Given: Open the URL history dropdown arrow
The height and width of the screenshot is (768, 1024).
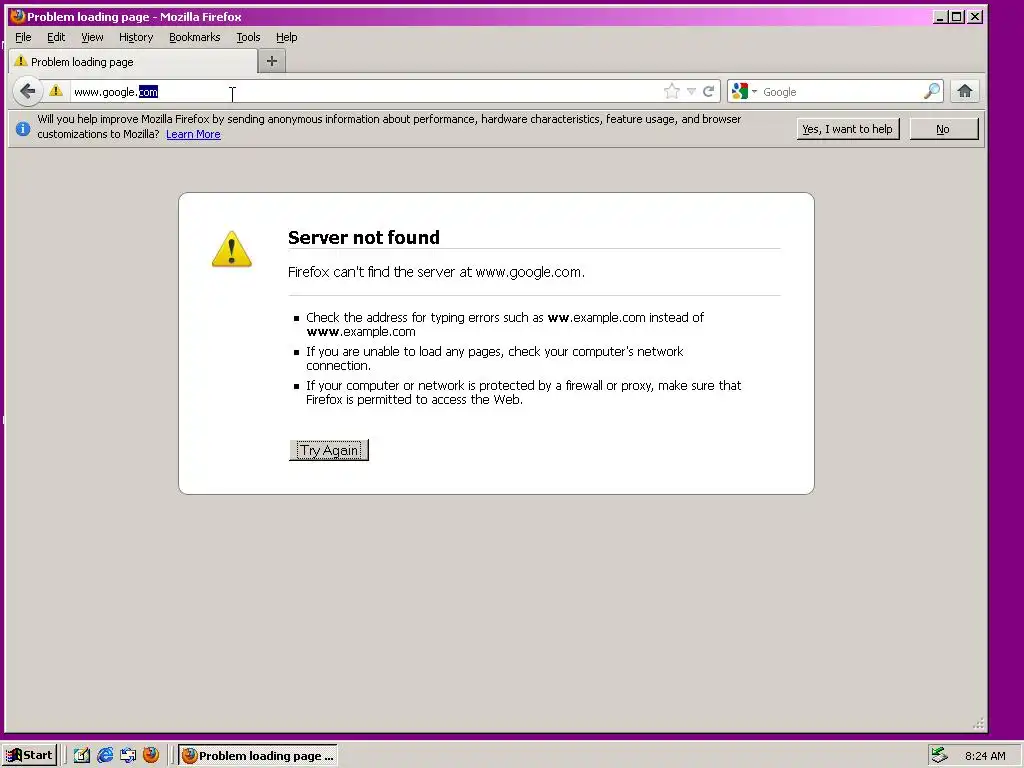Looking at the screenshot, I should pyautogui.click(x=691, y=91).
